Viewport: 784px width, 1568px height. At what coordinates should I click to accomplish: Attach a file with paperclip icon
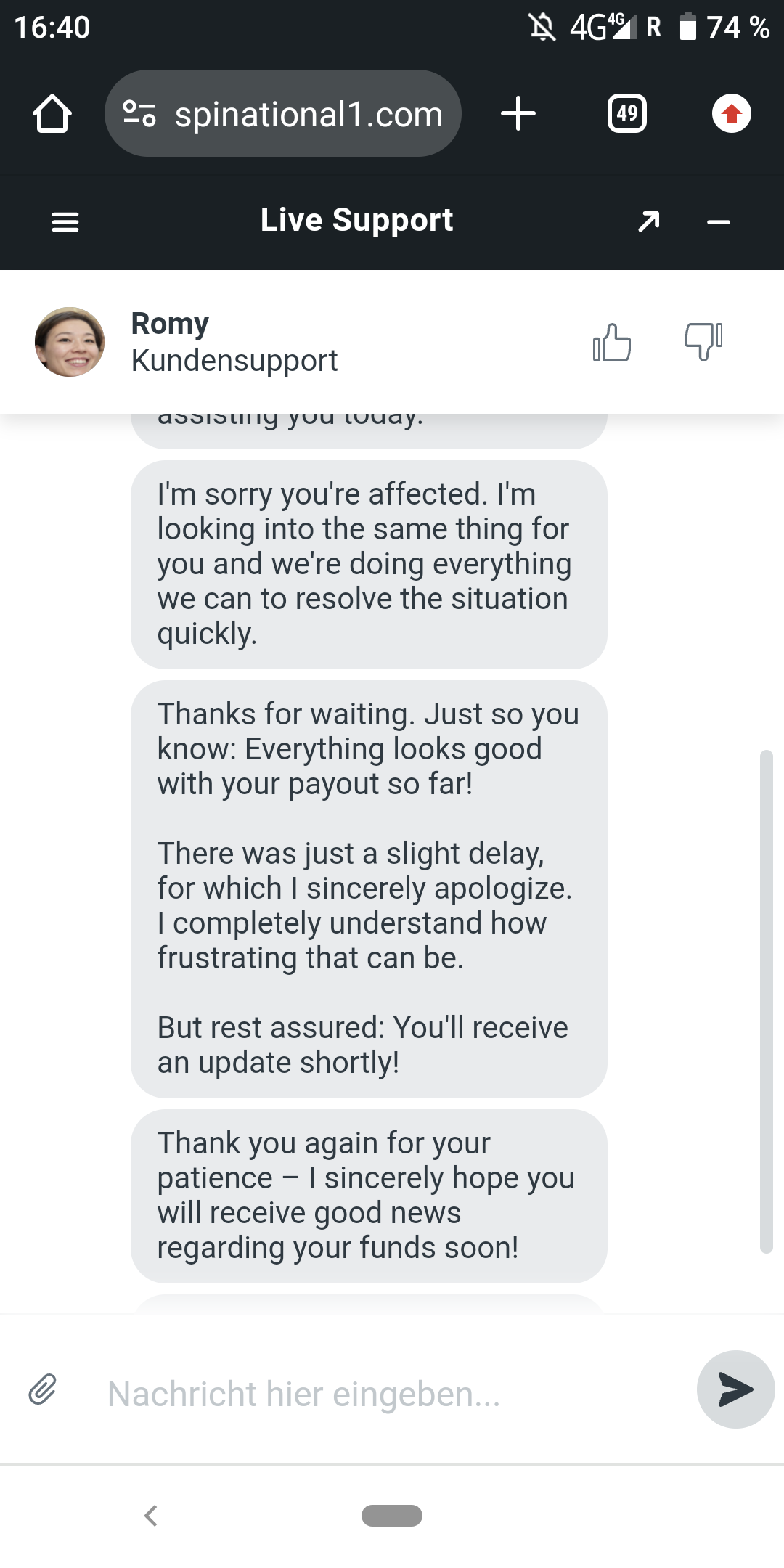click(43, 1389)
